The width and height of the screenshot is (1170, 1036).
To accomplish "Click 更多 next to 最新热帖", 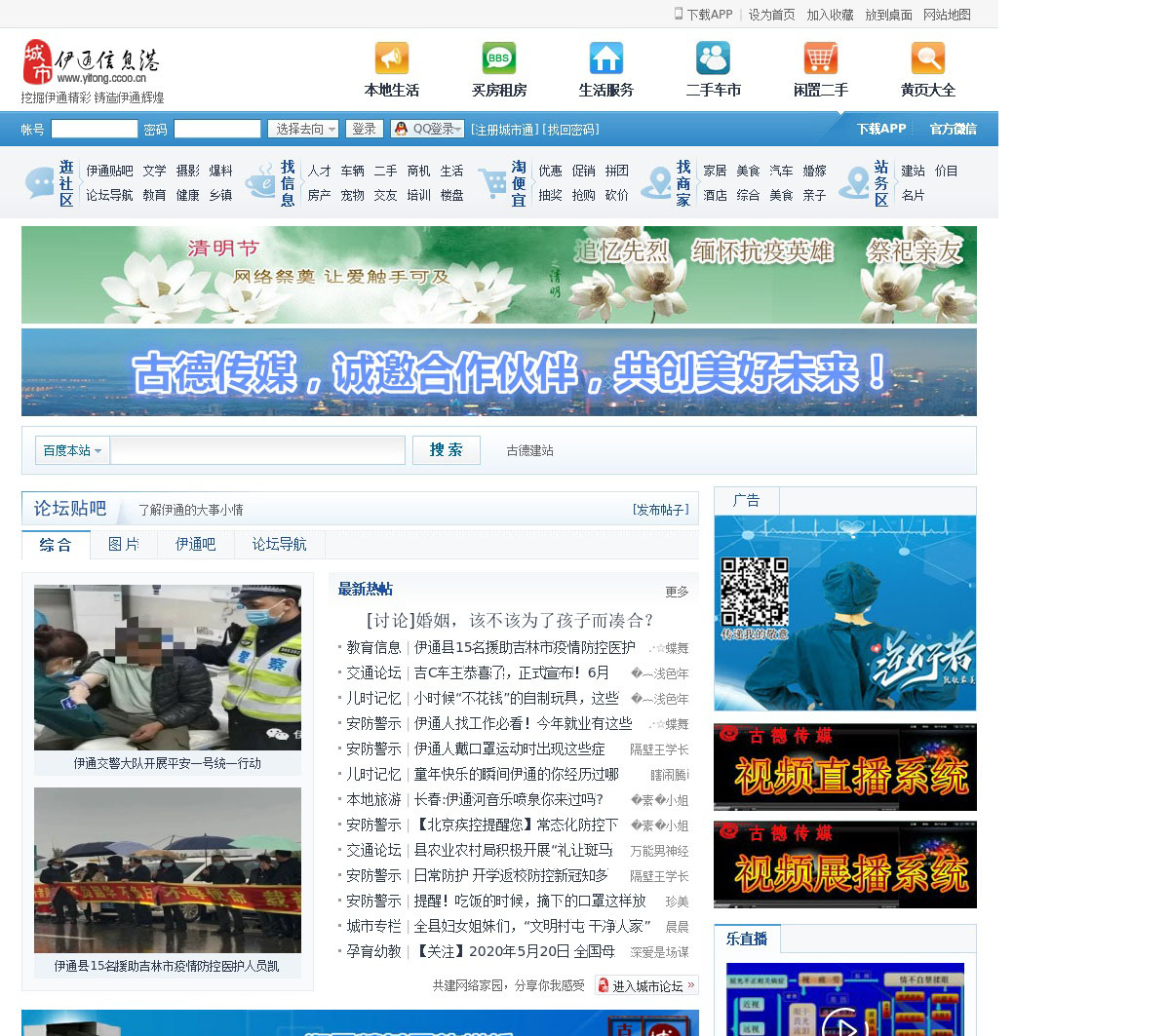I will click(x=677, y=592).
